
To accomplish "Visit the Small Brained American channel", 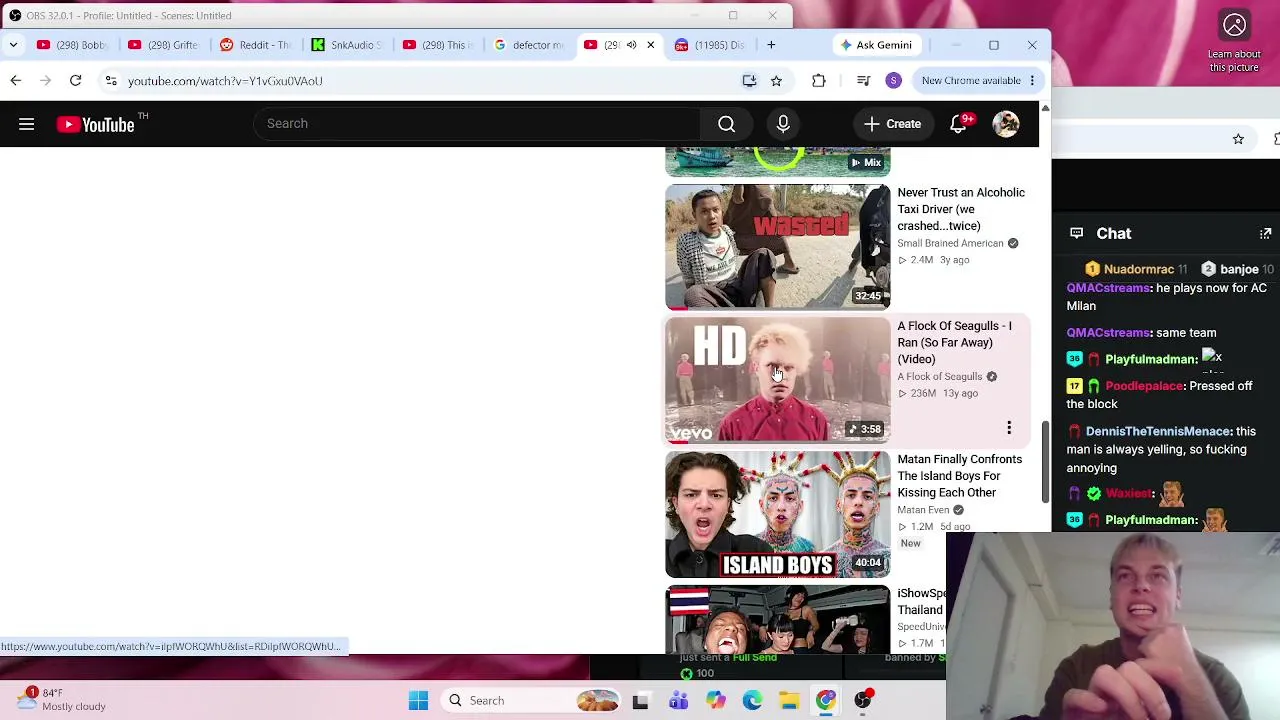I will pyautogui.click(x=950, y=243).
